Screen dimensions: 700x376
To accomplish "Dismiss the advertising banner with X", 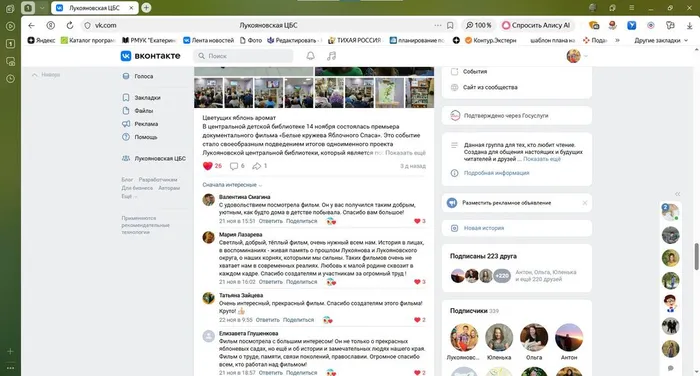I will click(584, 203).
